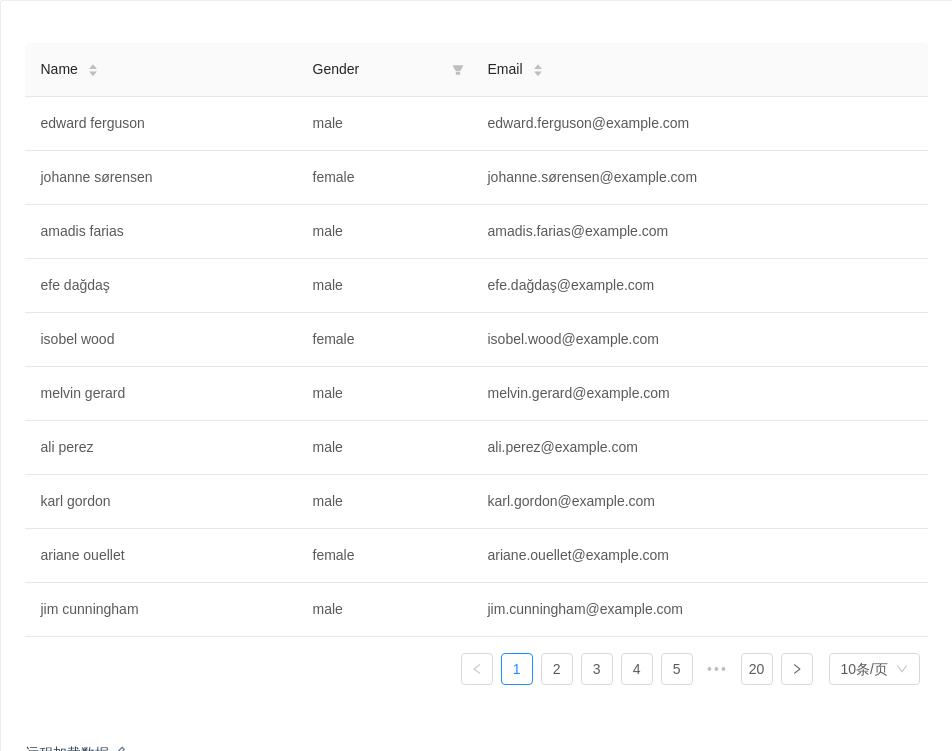Click the jim cunningham row
Screen dimensions: 952x751
[x=90, y=609]
